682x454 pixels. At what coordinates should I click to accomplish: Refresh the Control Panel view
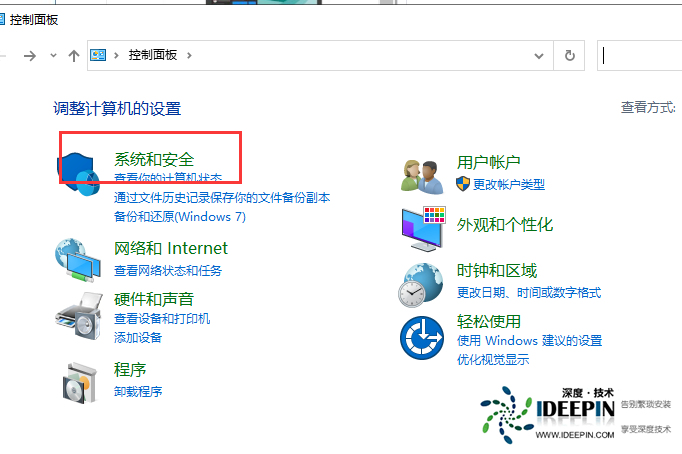(x=569, y=56)
